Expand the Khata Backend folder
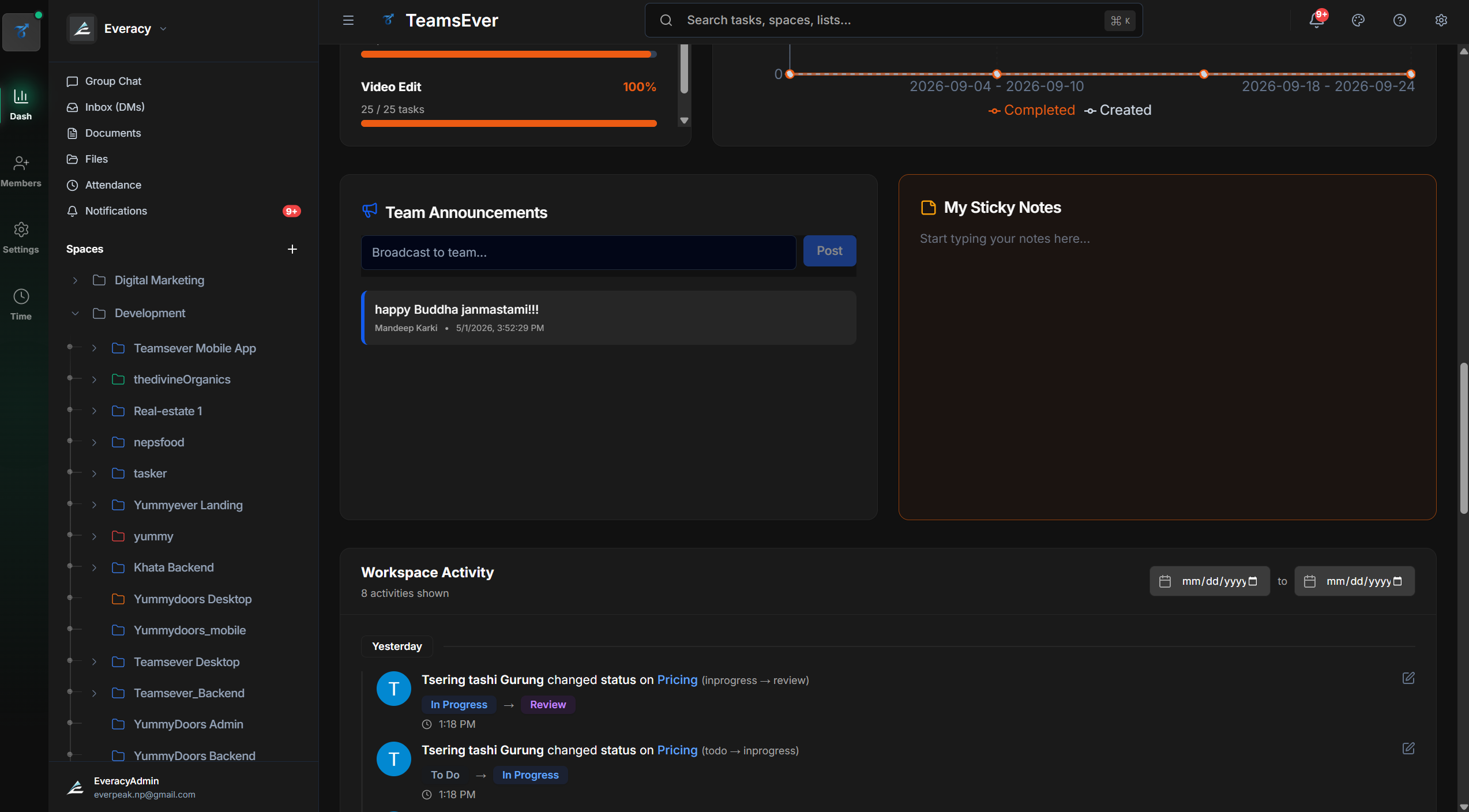Image resolution: width=1469 pixels, height=812 pixels. (x=94, y=567)
